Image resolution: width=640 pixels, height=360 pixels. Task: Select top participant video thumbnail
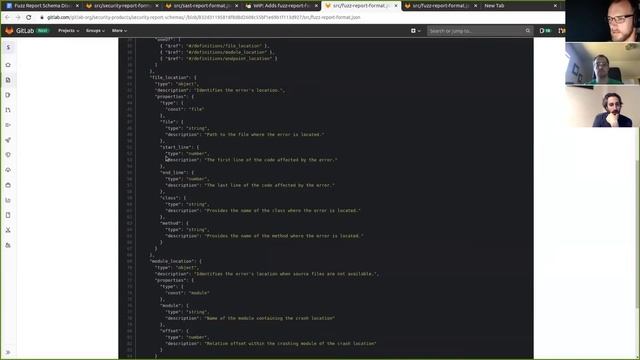(602, 21)
